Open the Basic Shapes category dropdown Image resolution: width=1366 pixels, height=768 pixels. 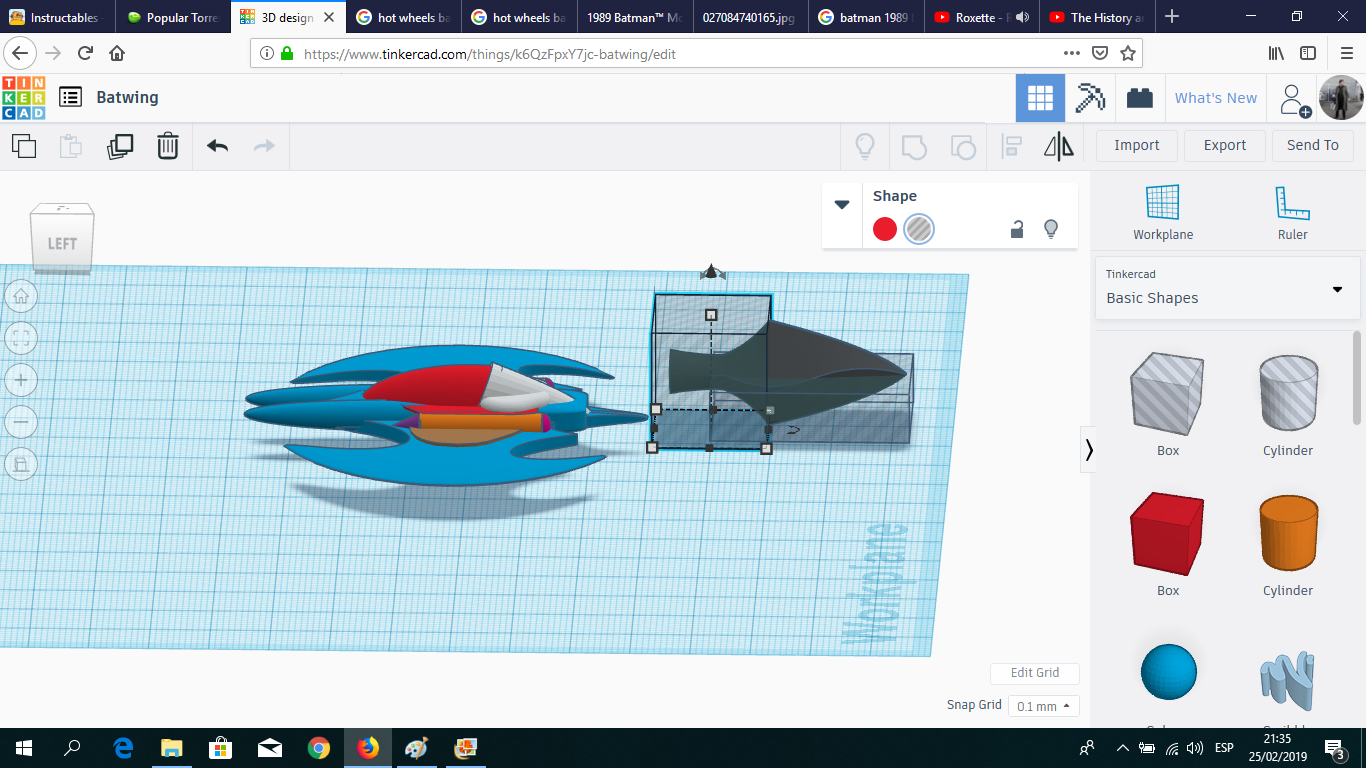1227,288
